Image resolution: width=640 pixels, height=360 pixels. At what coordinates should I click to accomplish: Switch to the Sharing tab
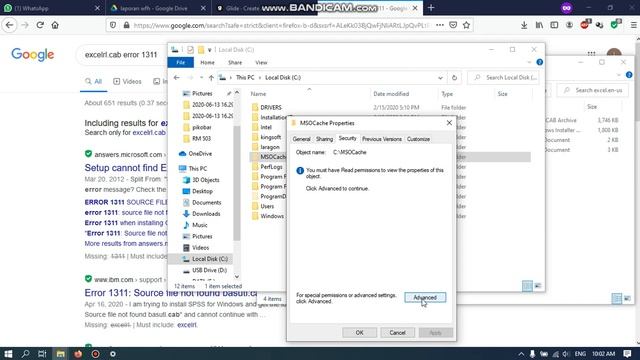pos(324,139)
